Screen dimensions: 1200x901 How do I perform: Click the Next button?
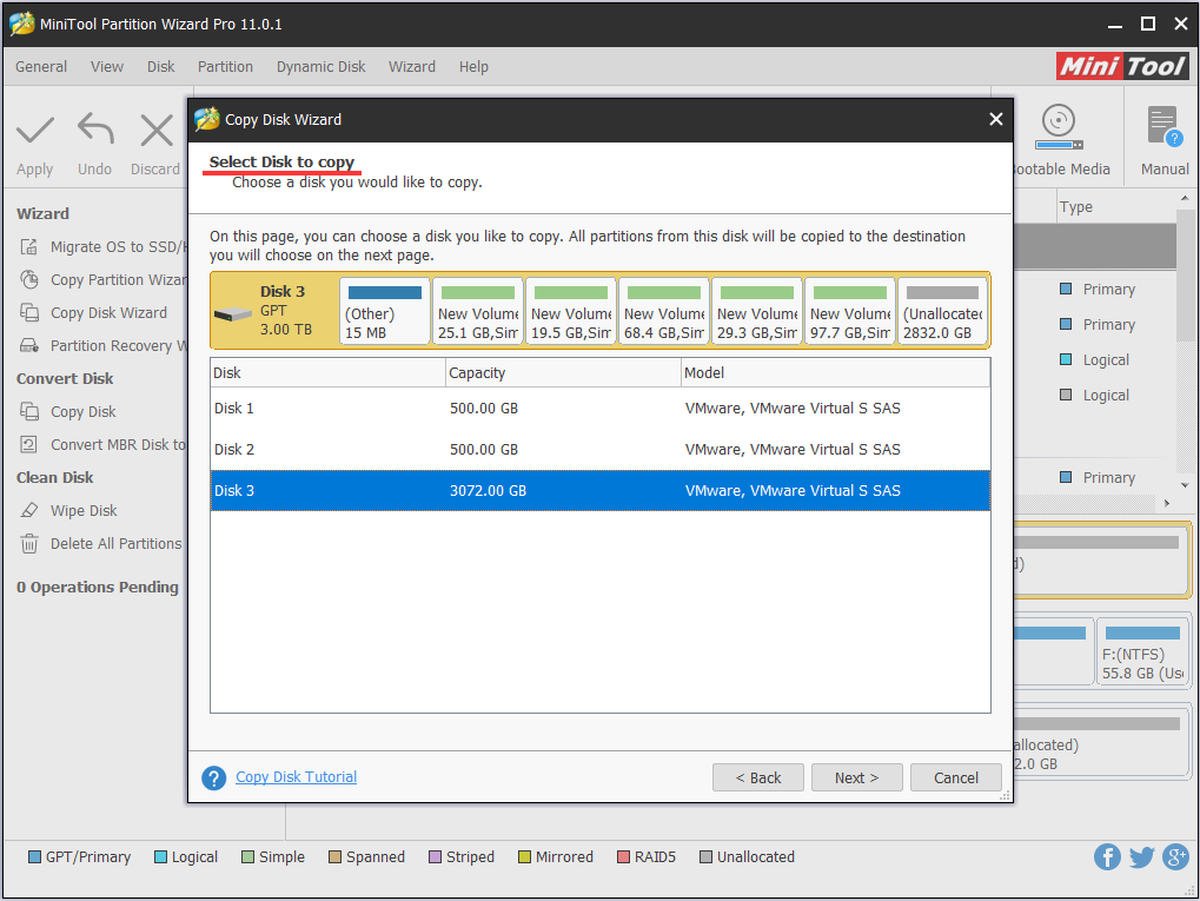[x=857, y=778]
